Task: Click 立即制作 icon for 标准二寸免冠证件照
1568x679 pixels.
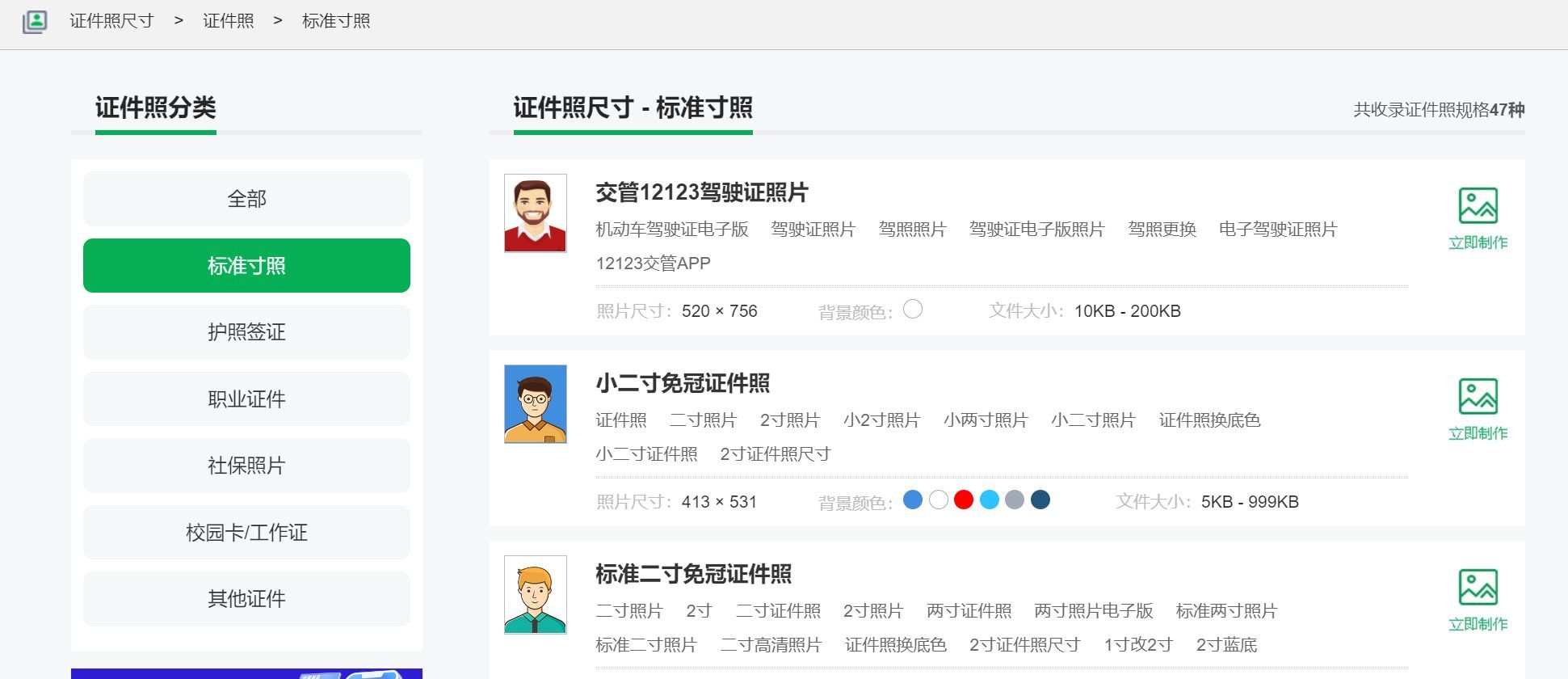Action: point(1478,588)
